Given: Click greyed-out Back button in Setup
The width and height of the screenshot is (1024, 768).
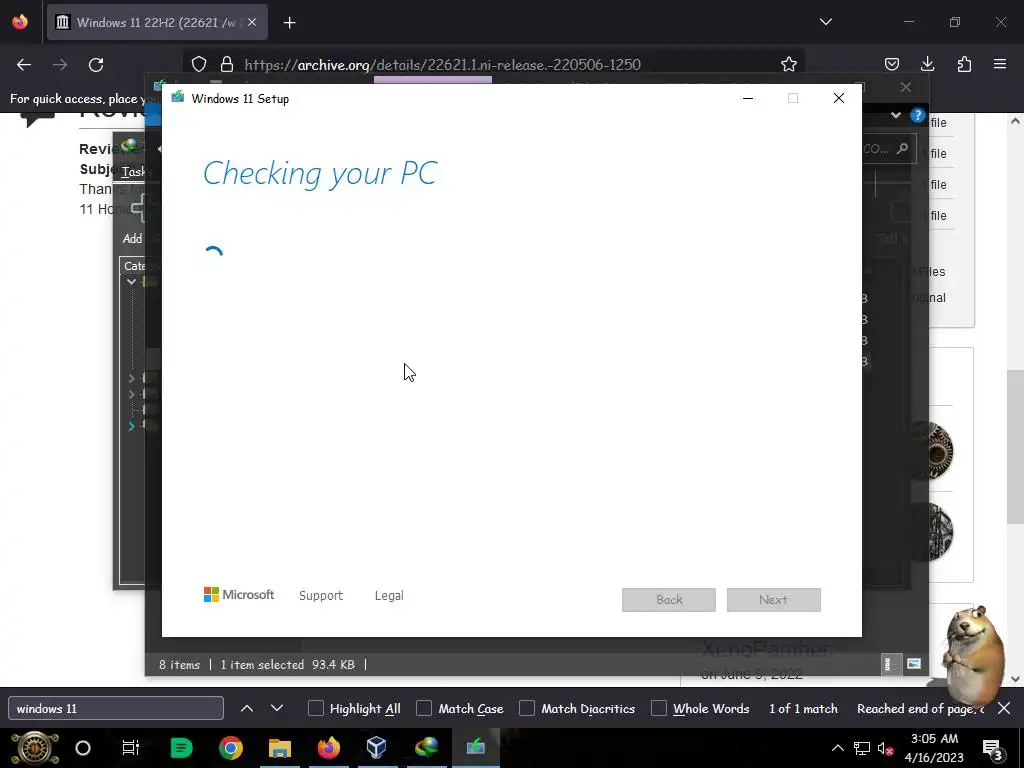Looking at the screenshot, I should tap(669, 600).
